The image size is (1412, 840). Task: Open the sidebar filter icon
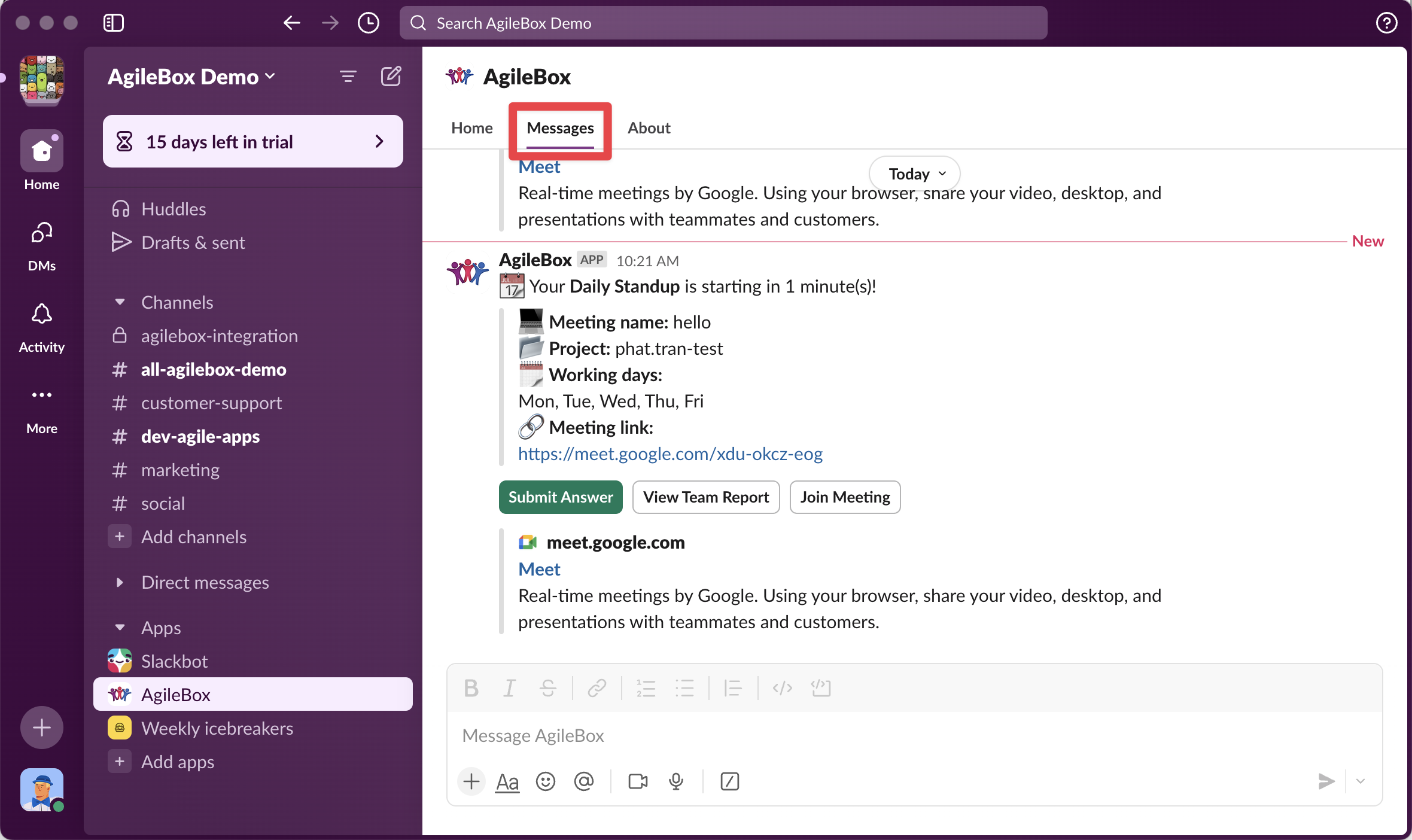348,77
